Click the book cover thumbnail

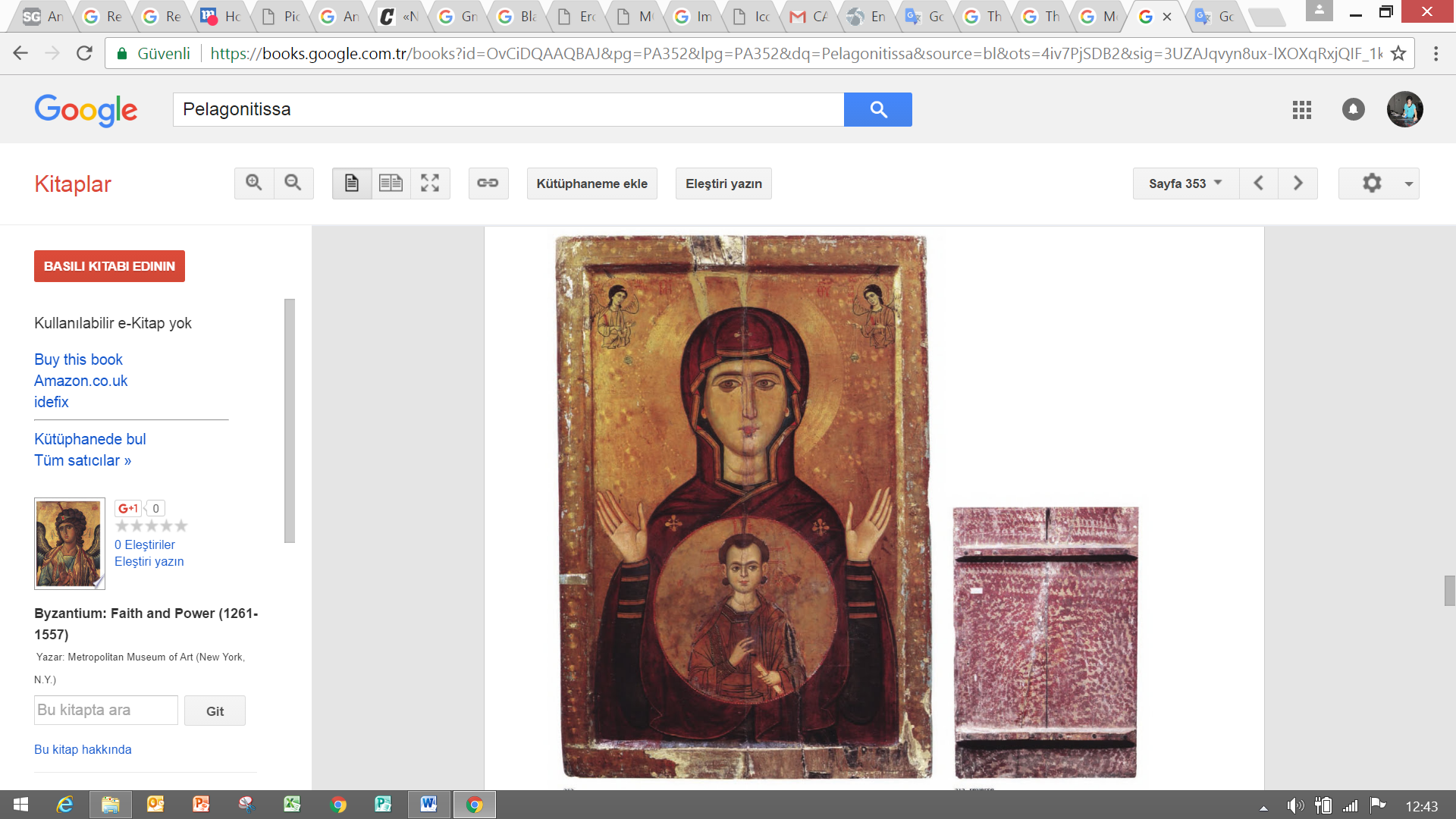[69, 543]
